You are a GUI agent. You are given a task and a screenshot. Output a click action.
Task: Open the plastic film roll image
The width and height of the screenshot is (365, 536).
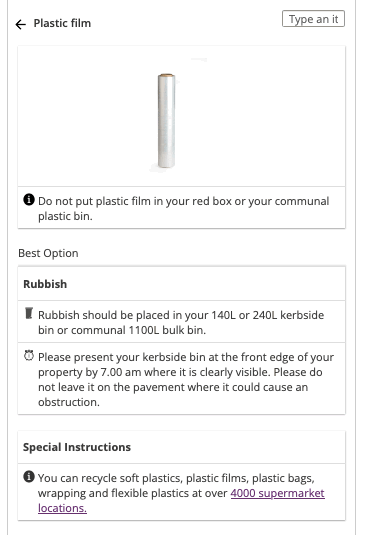[166, 121]
